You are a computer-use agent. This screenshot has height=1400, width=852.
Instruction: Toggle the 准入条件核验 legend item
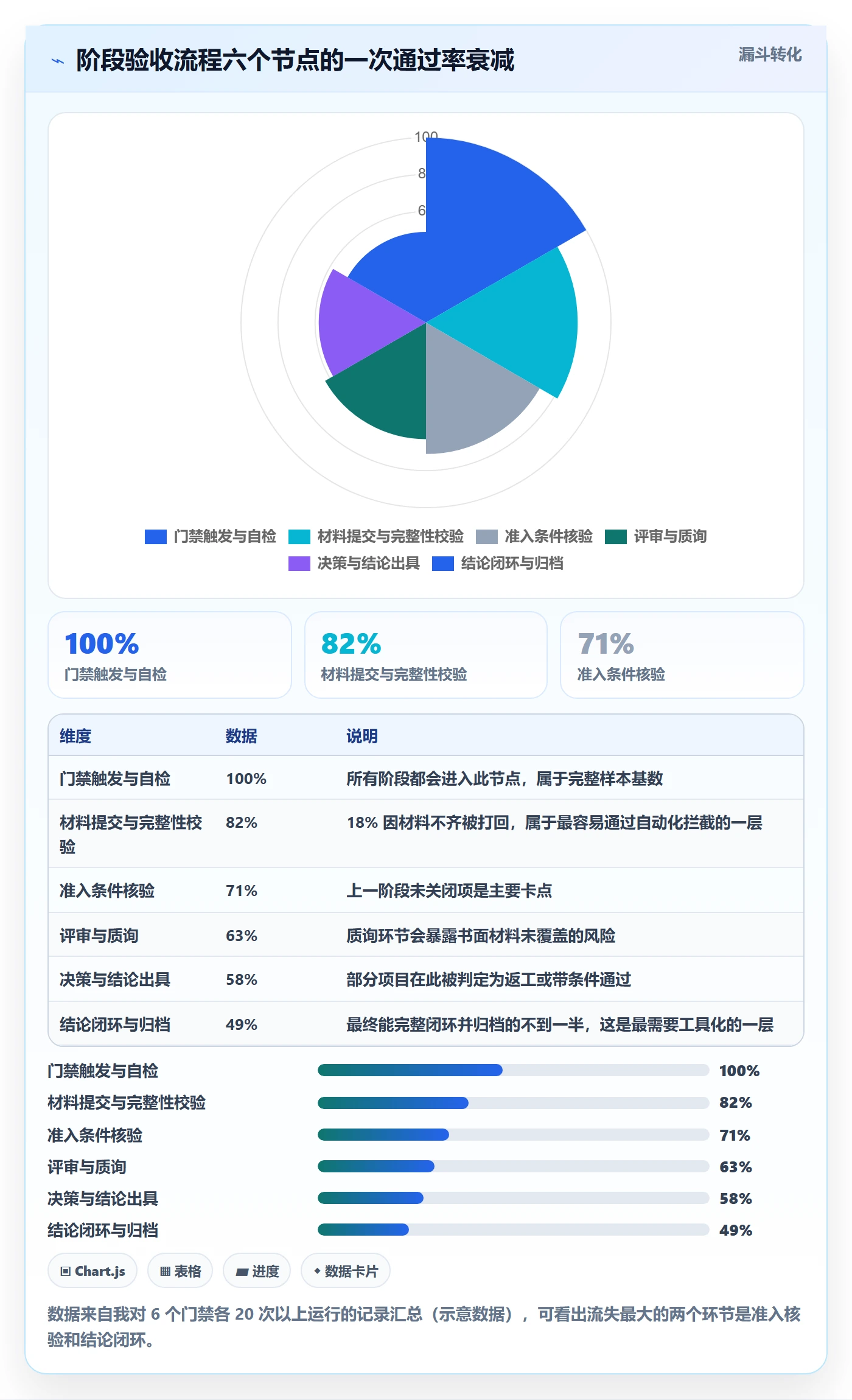pyautogui.click(x=534, y=536)
